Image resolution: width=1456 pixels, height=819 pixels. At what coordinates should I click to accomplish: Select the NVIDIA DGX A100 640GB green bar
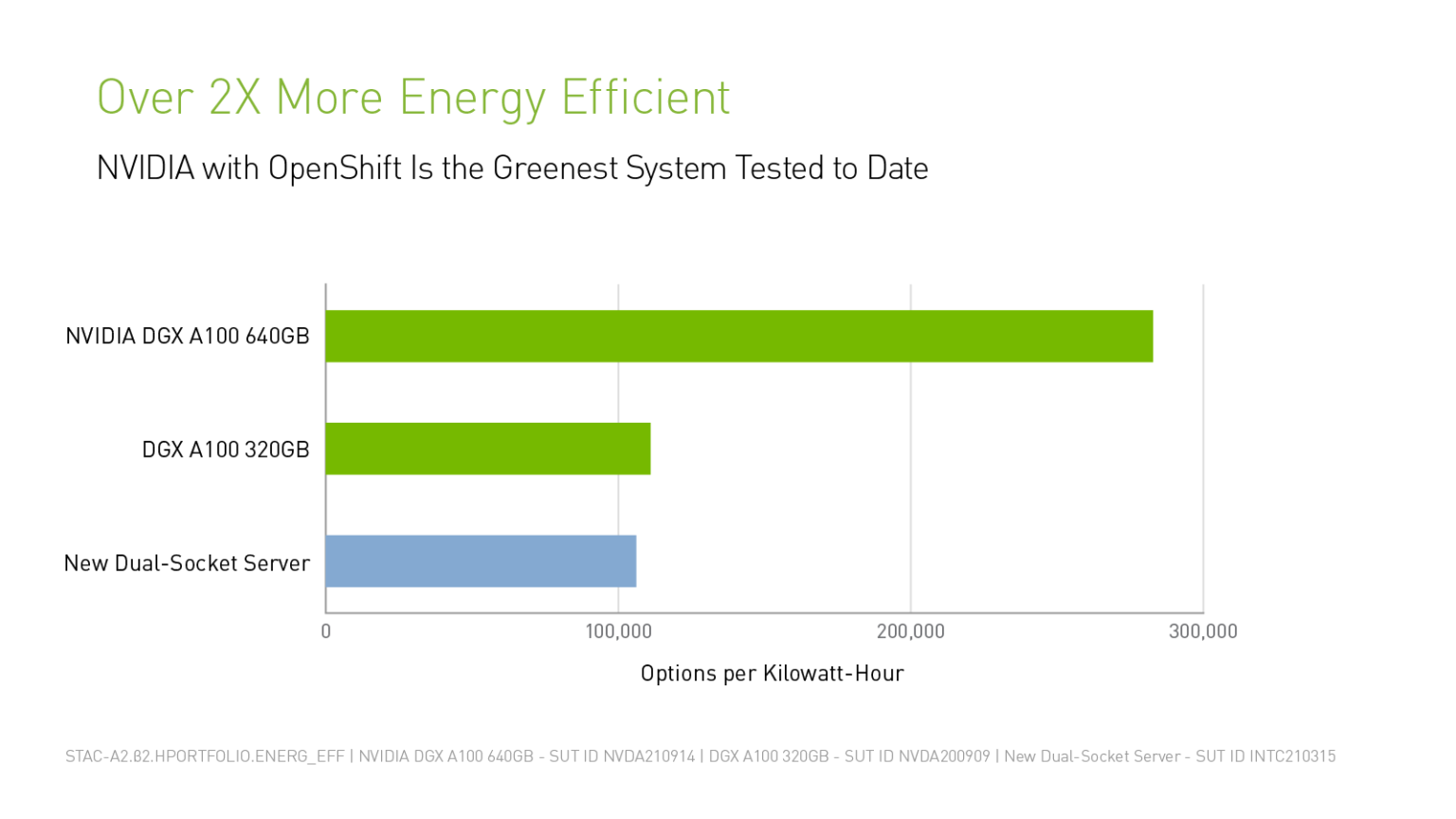click(739, 336)
